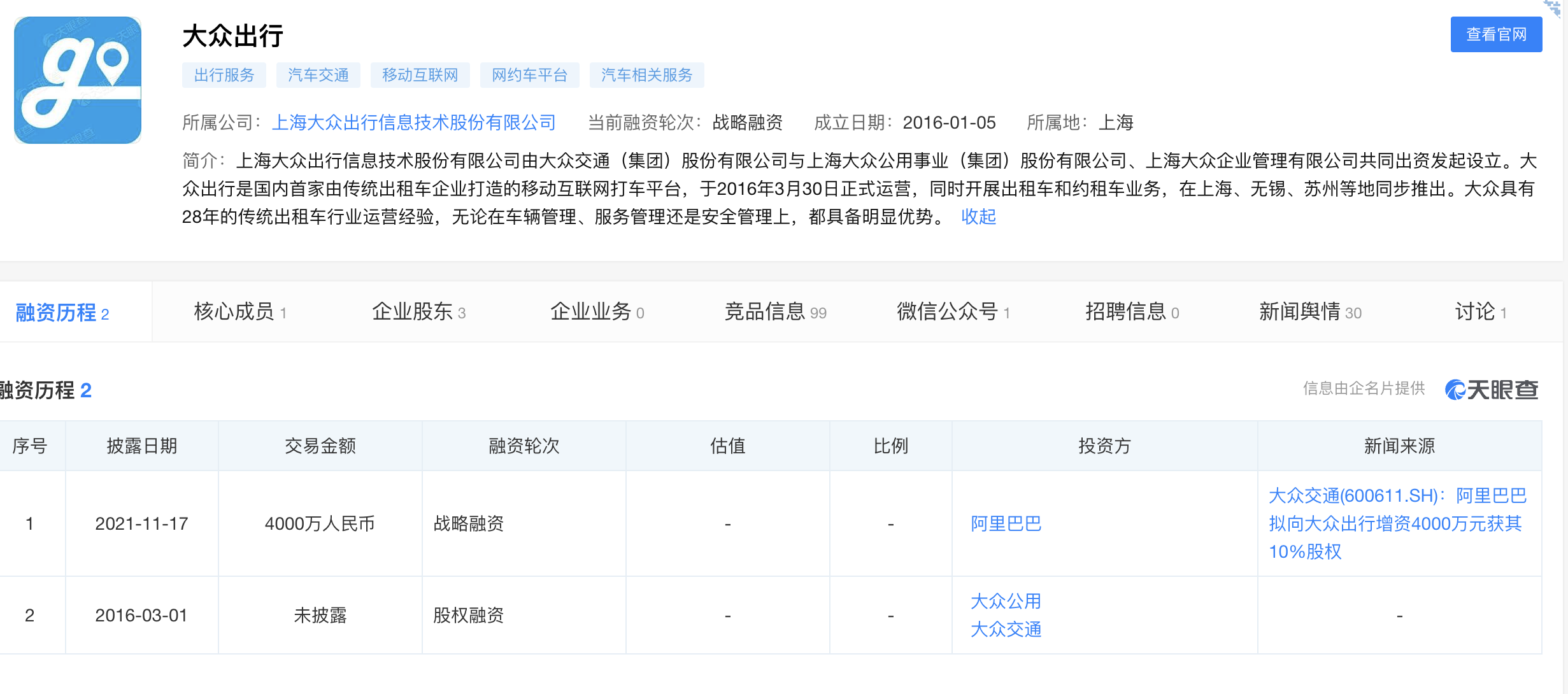Select the 汽车相关服务 tag
The height and width of the screenshot is (694, 1568).
(647, 75)
